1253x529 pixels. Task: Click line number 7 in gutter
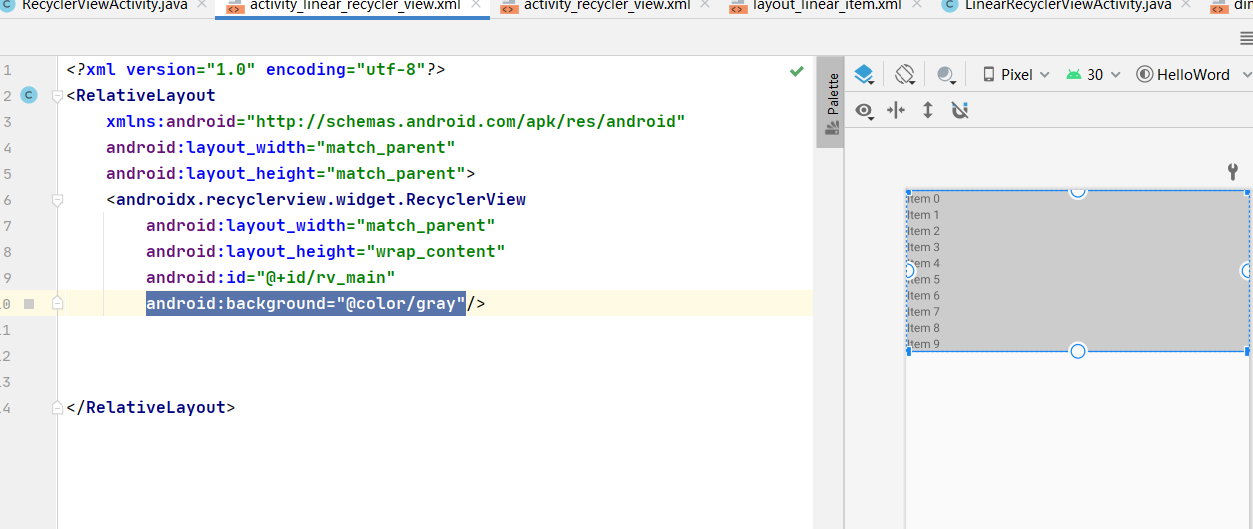pos(7,226)
